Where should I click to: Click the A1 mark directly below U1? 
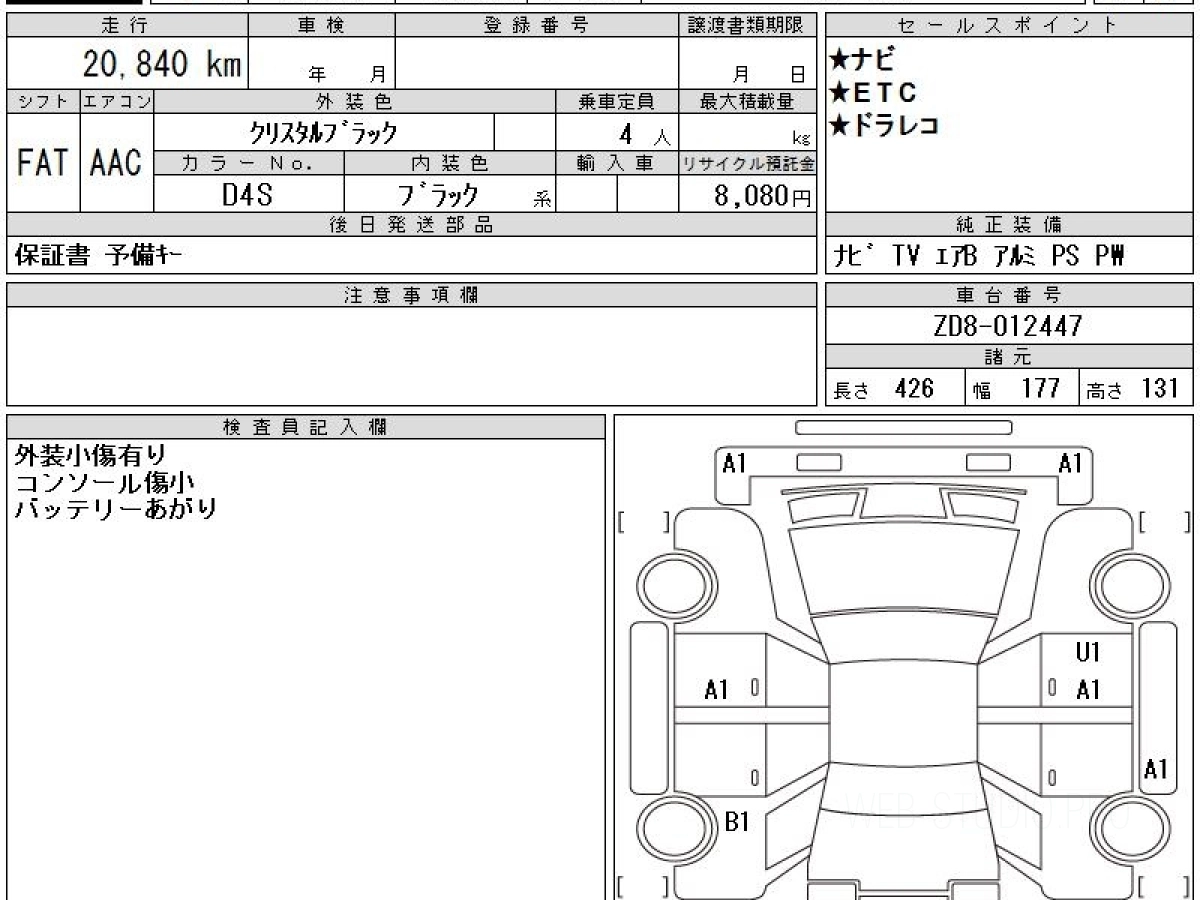(x=1088, y=690)
